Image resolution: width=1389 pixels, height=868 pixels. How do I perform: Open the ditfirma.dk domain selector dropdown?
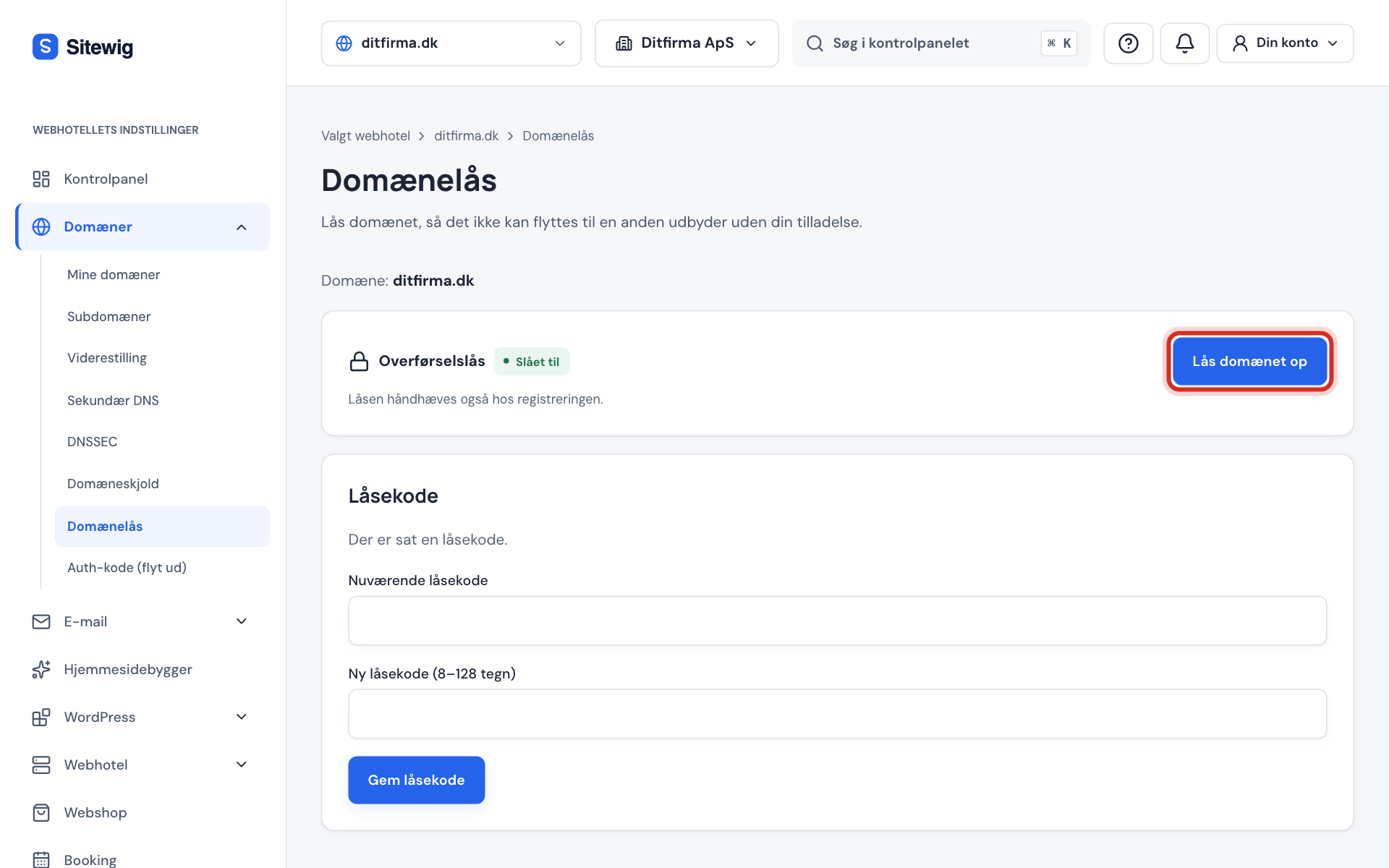pyautogui.click(x=451, y=43)
